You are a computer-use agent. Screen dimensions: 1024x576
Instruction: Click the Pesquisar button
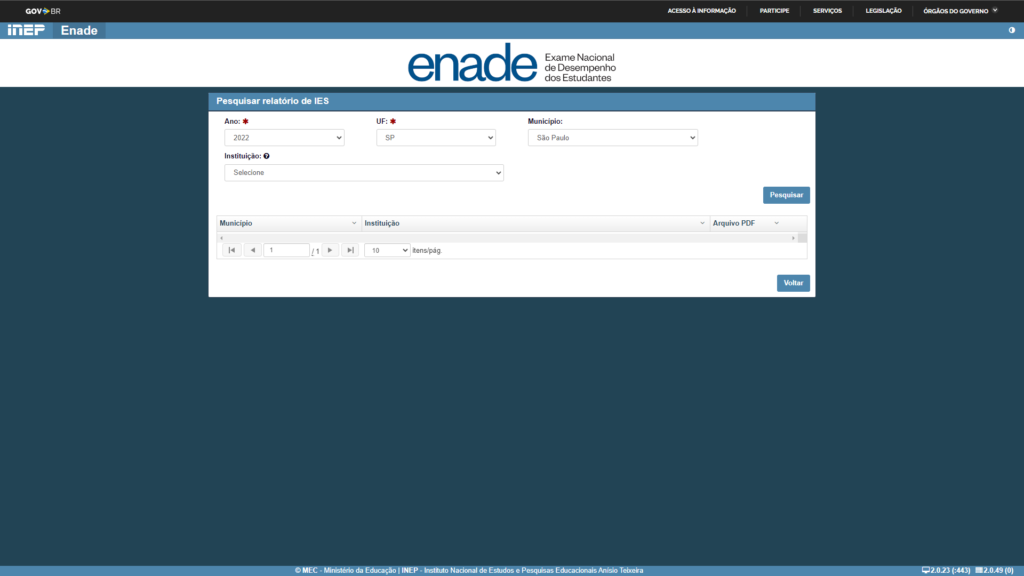786,195
